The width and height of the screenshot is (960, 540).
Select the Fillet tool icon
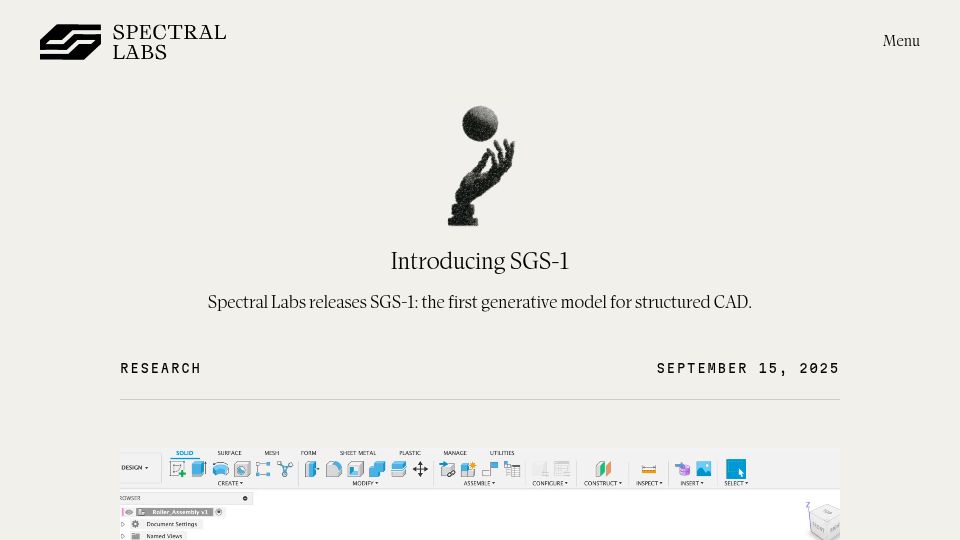pos(334,469)
